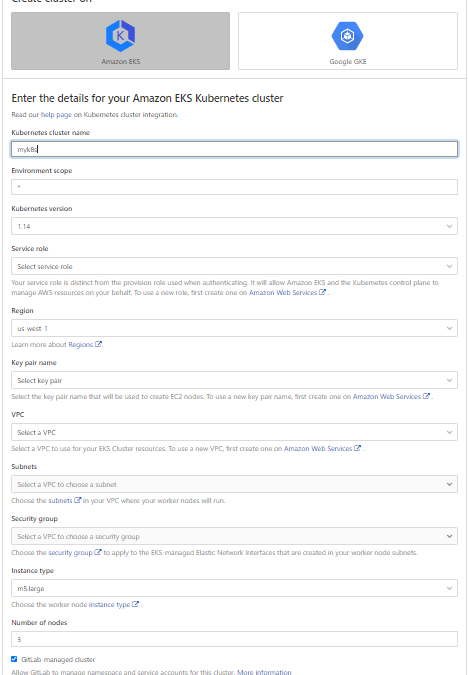
Task: Click the Environment scope input field
Action: click(x=234, y=187)
